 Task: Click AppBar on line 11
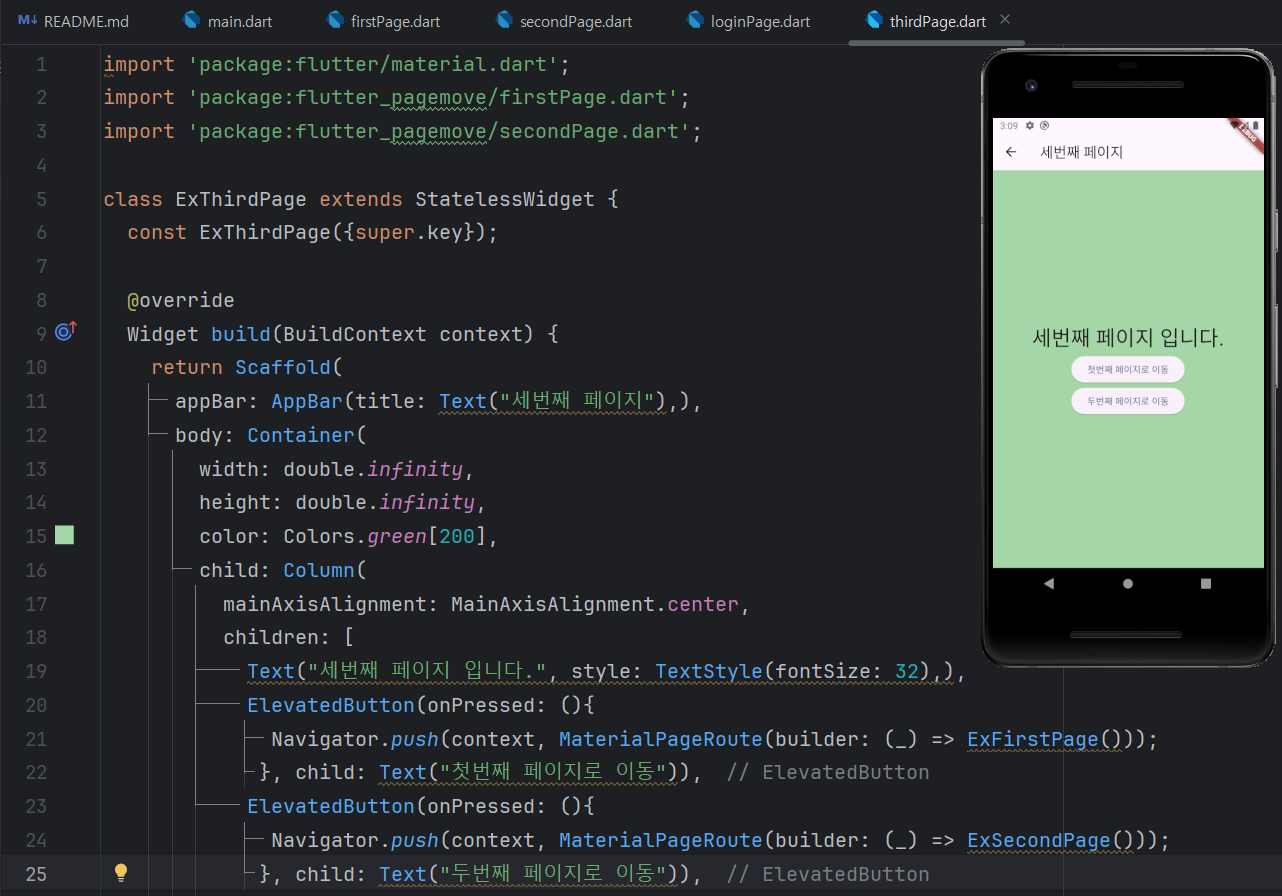tap(307, 401)
